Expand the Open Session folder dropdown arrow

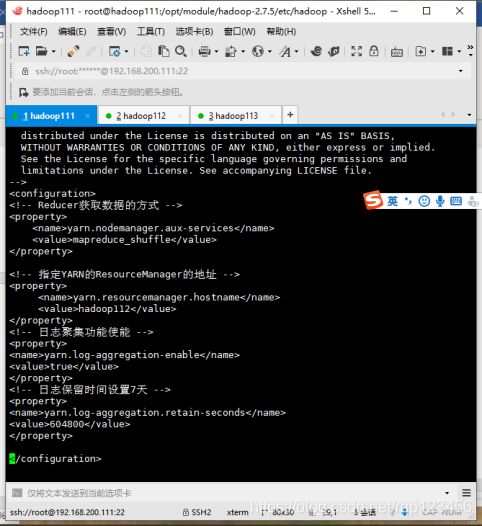[53, 52]
